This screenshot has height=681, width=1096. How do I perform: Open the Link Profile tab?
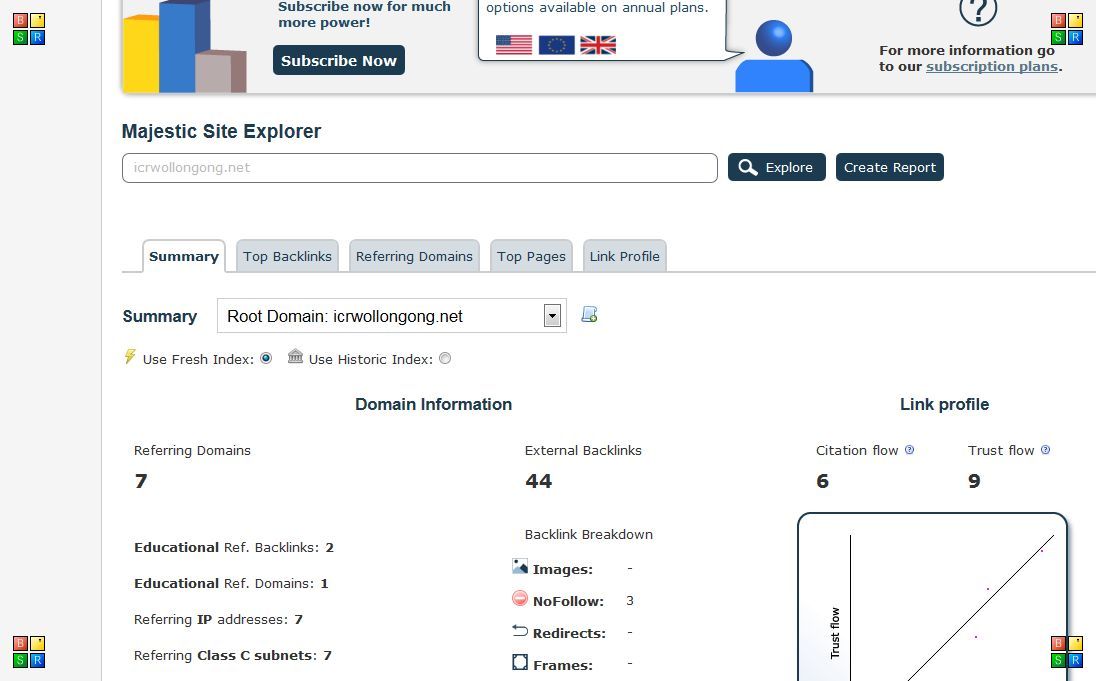[625, 256]
